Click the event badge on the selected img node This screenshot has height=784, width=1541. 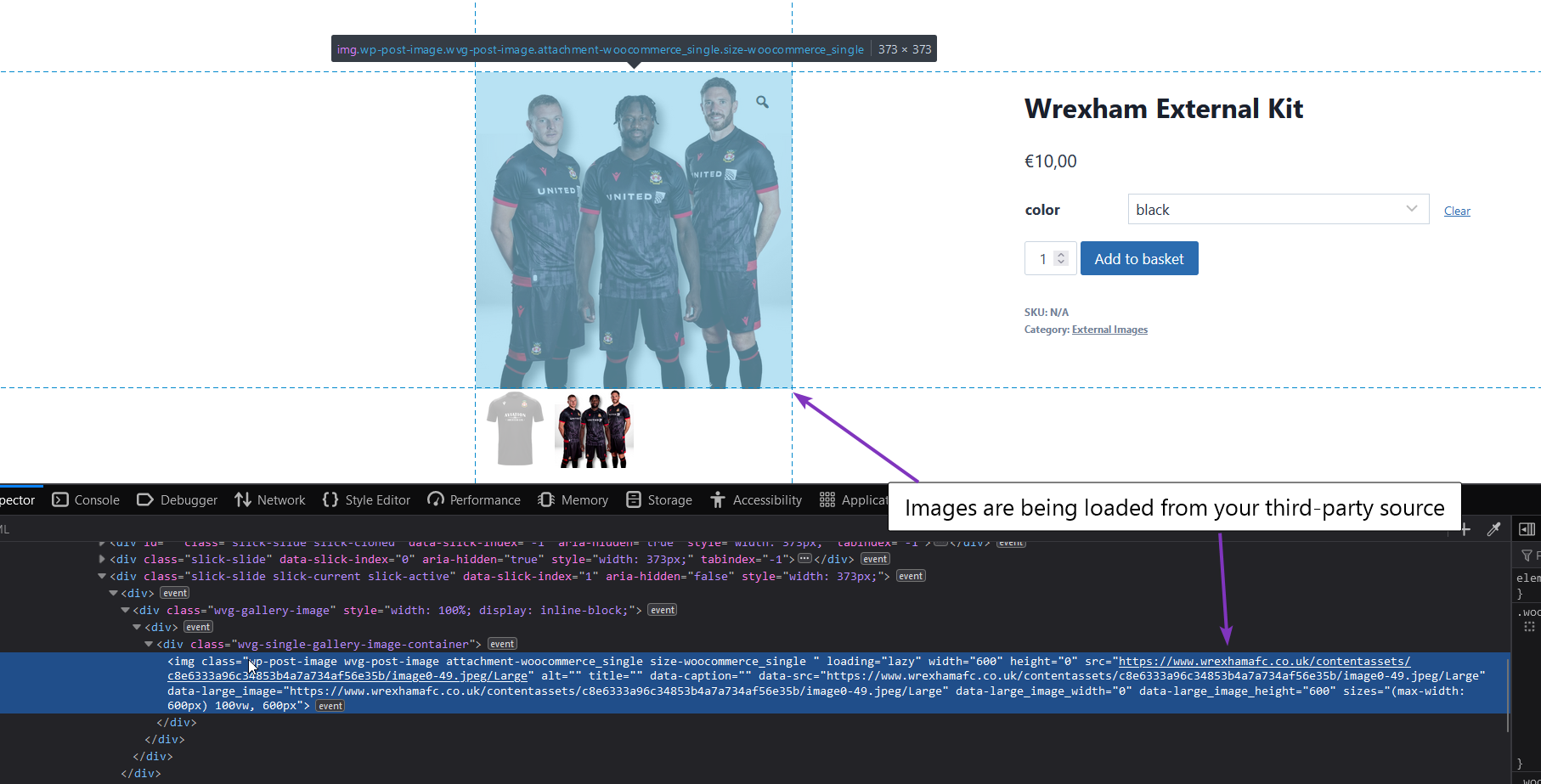(x=330, y=706)
